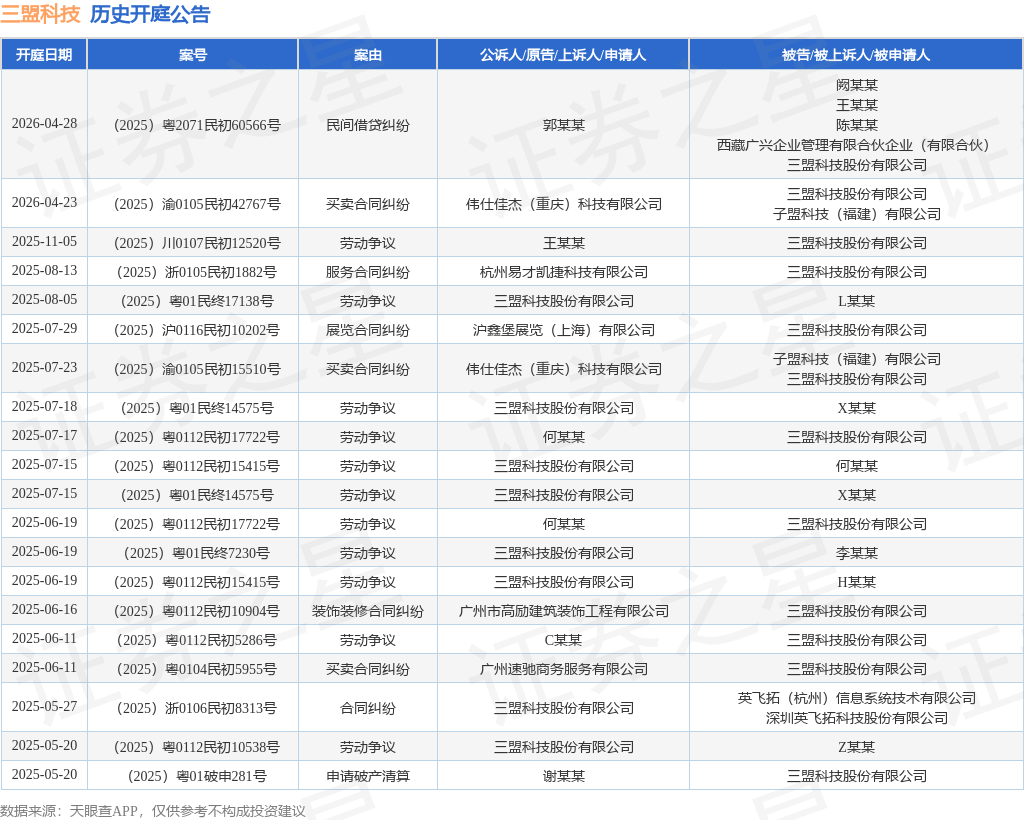Screen dimensions: 1024x820
Task: Click the 被告/被上诉人/被申请人 column header
Action: tap(856, 55)
